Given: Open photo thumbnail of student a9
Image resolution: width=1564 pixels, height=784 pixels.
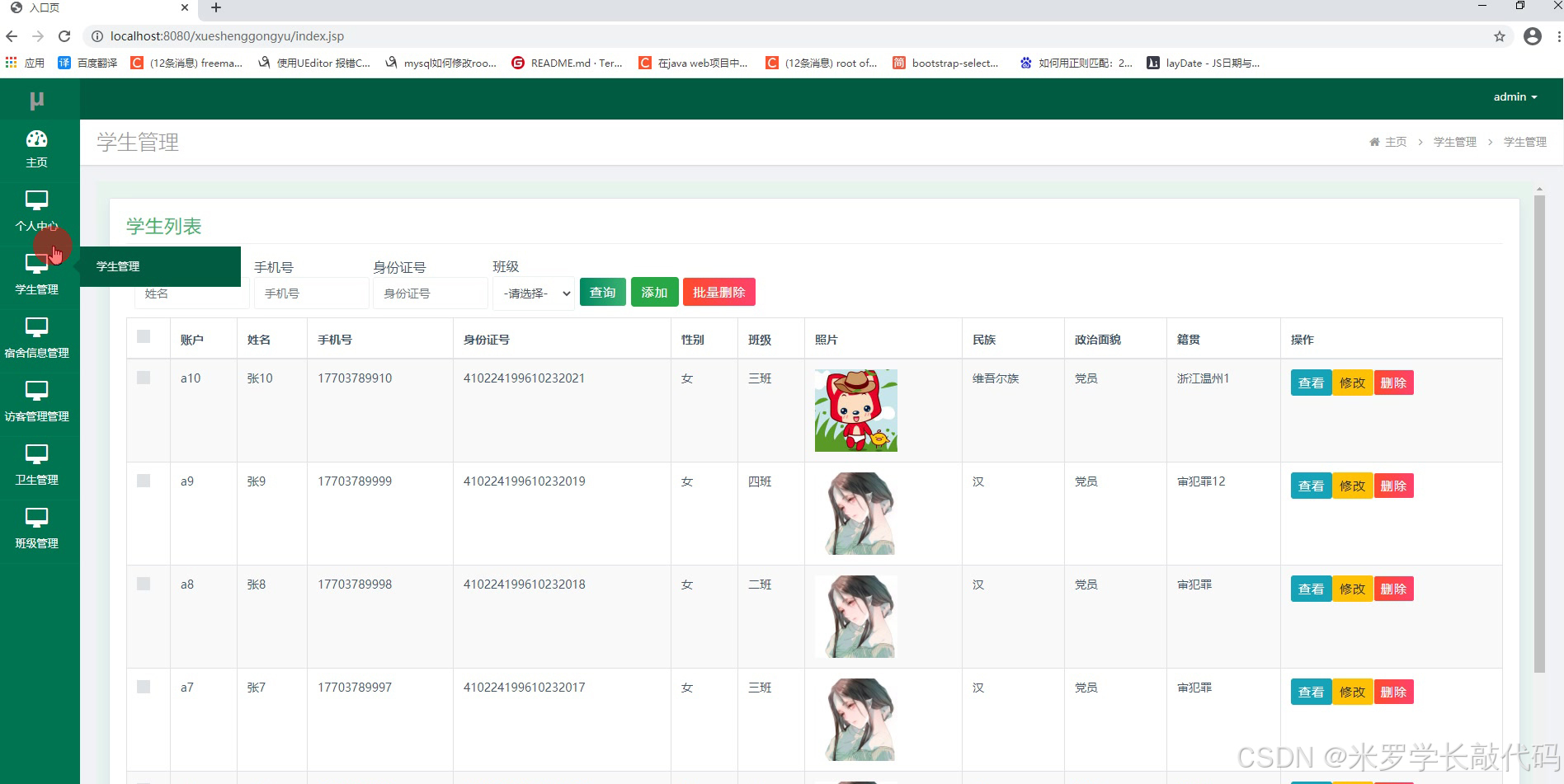Looking at the screenshot, I should tap(856, 514).
